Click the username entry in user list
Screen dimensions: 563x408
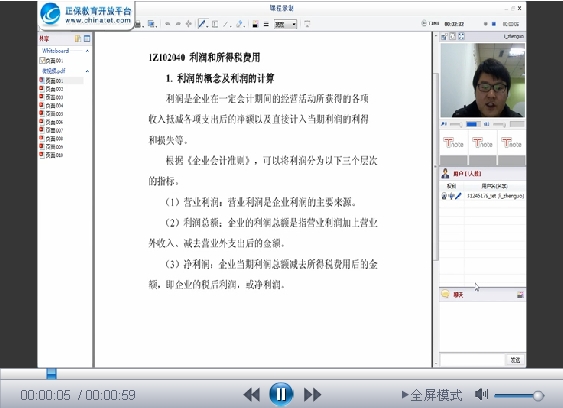(495, 196)
